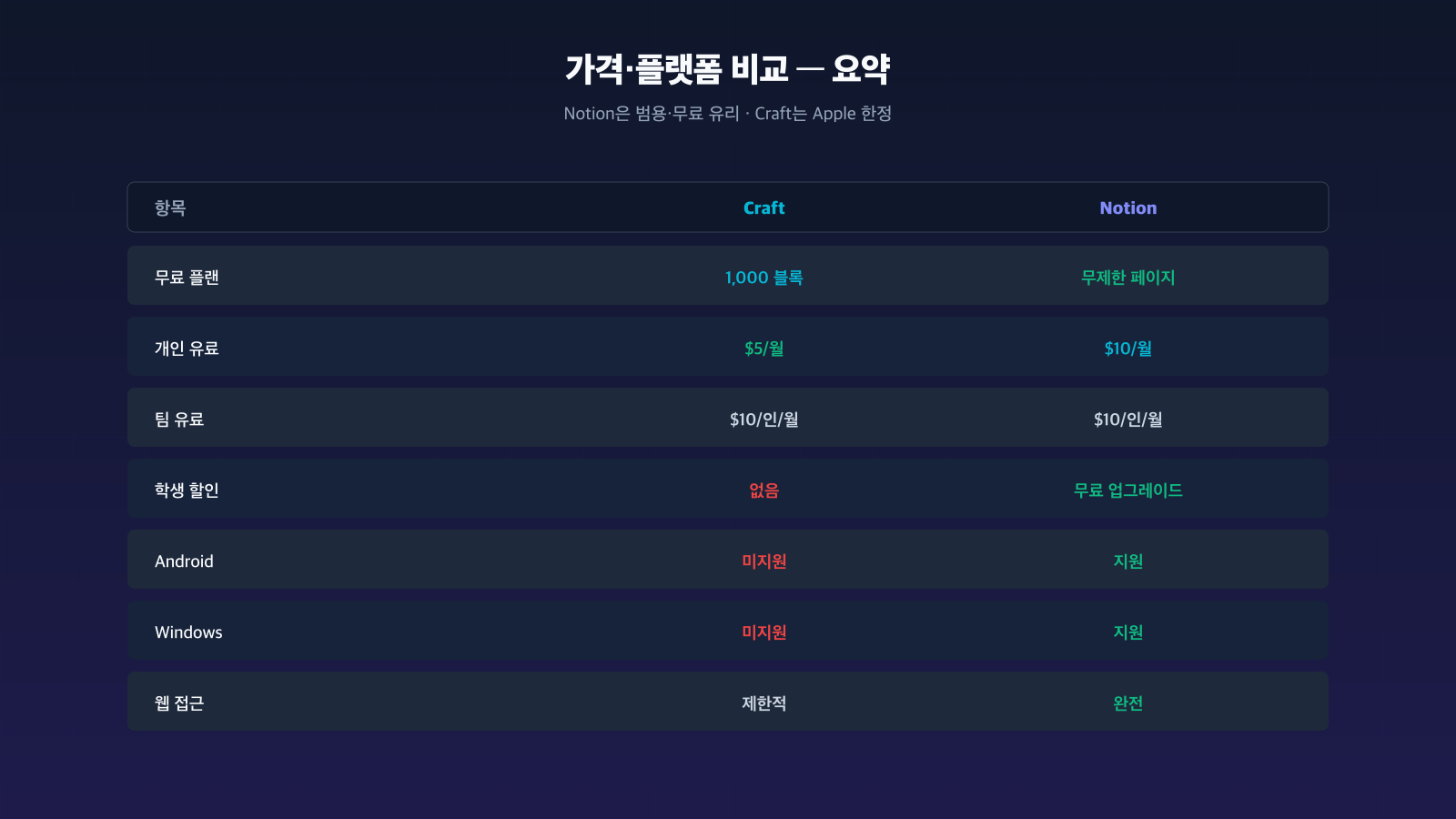Select Craft's team price '$10/인/월'
This screenshot has width=1456, height=819.
[x=763, y=420]
